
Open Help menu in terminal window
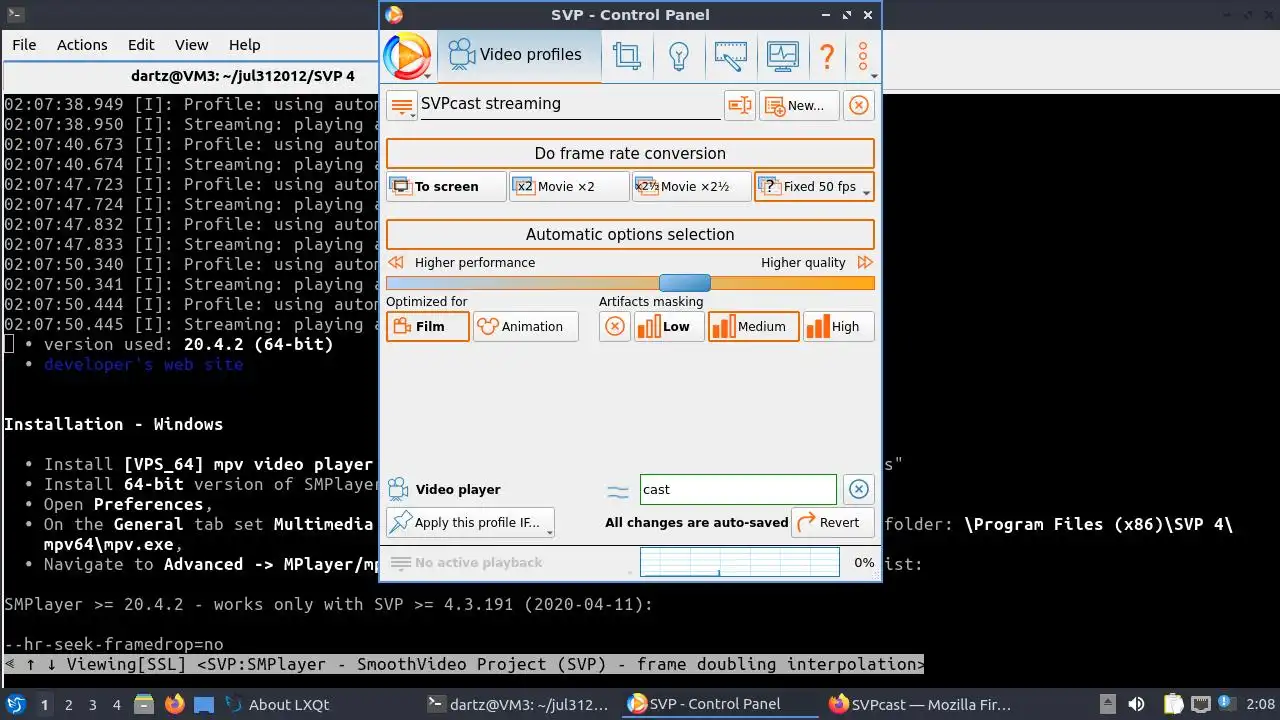coord(244,45)
